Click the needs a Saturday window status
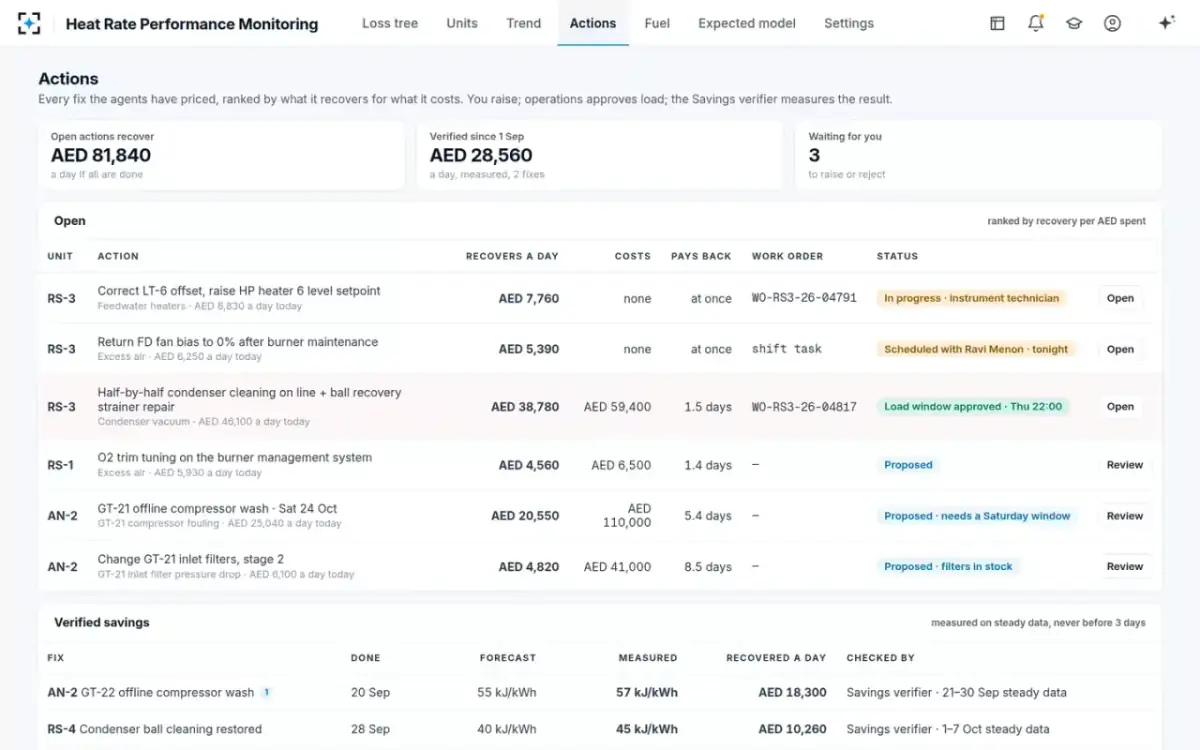 [977, 516]
